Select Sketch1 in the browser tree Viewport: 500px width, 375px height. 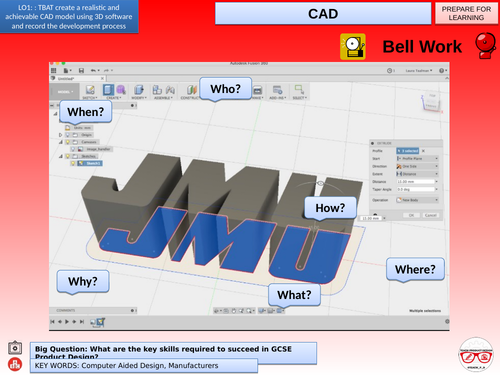tap(90, 163)
